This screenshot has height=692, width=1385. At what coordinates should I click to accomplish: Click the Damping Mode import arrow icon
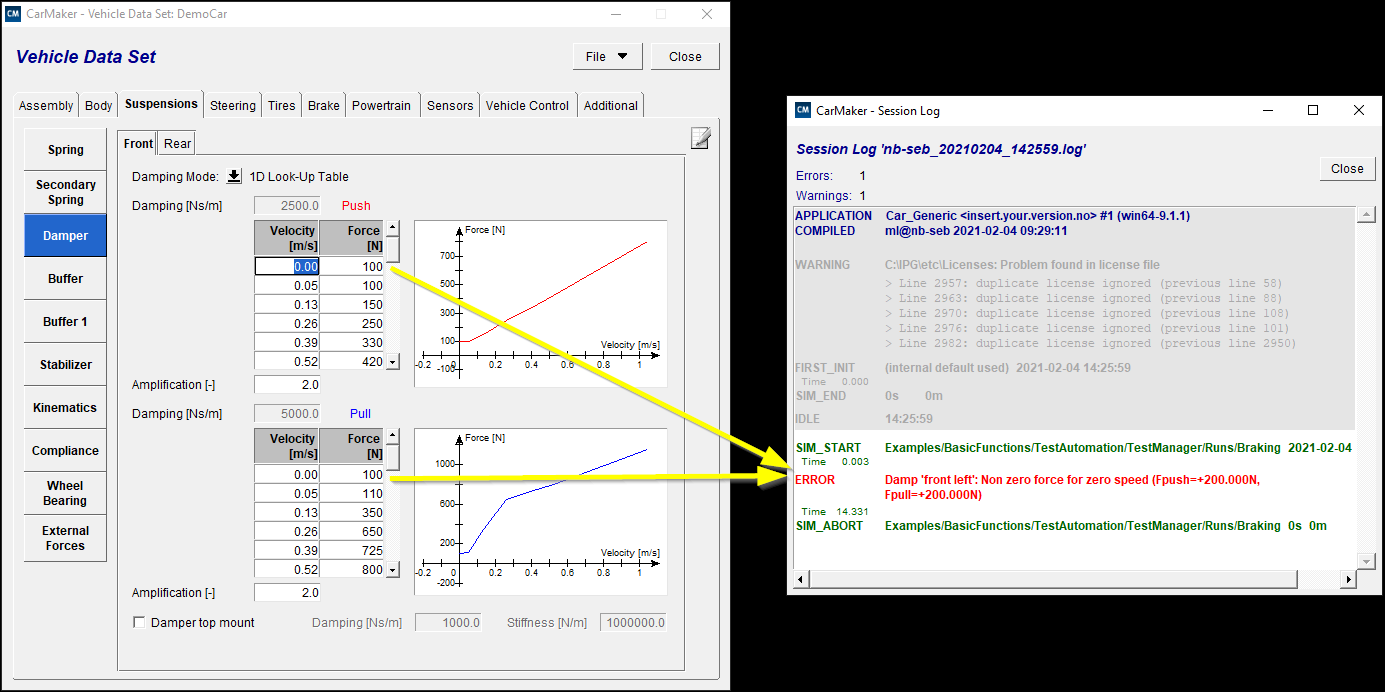(234, 177)
